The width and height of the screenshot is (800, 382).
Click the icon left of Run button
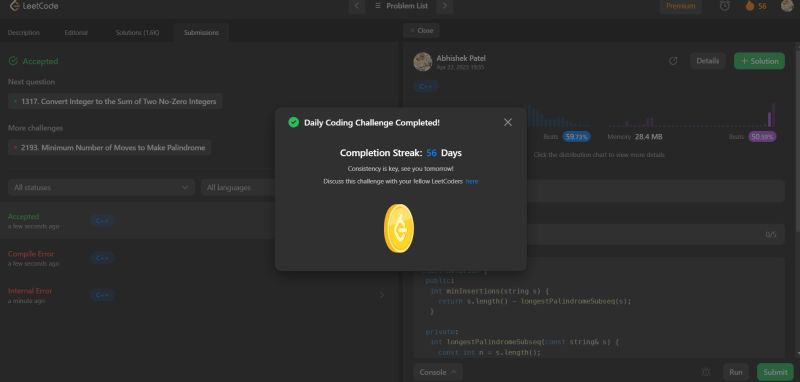click(x=706, y=372)
